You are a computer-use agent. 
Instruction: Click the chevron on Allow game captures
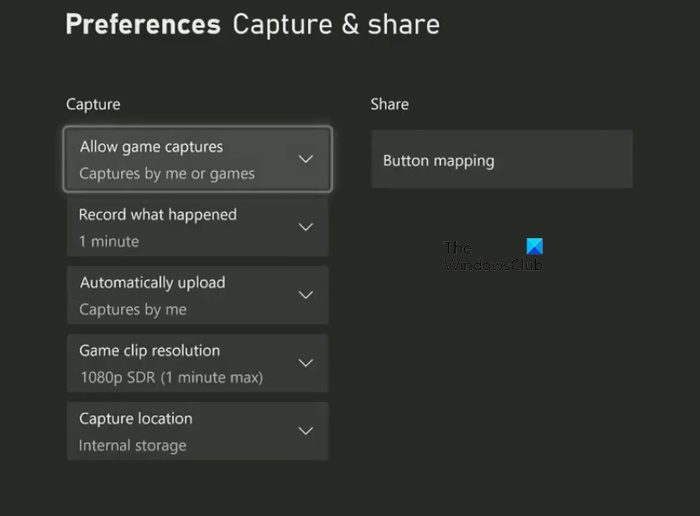[x=306, y=159]
